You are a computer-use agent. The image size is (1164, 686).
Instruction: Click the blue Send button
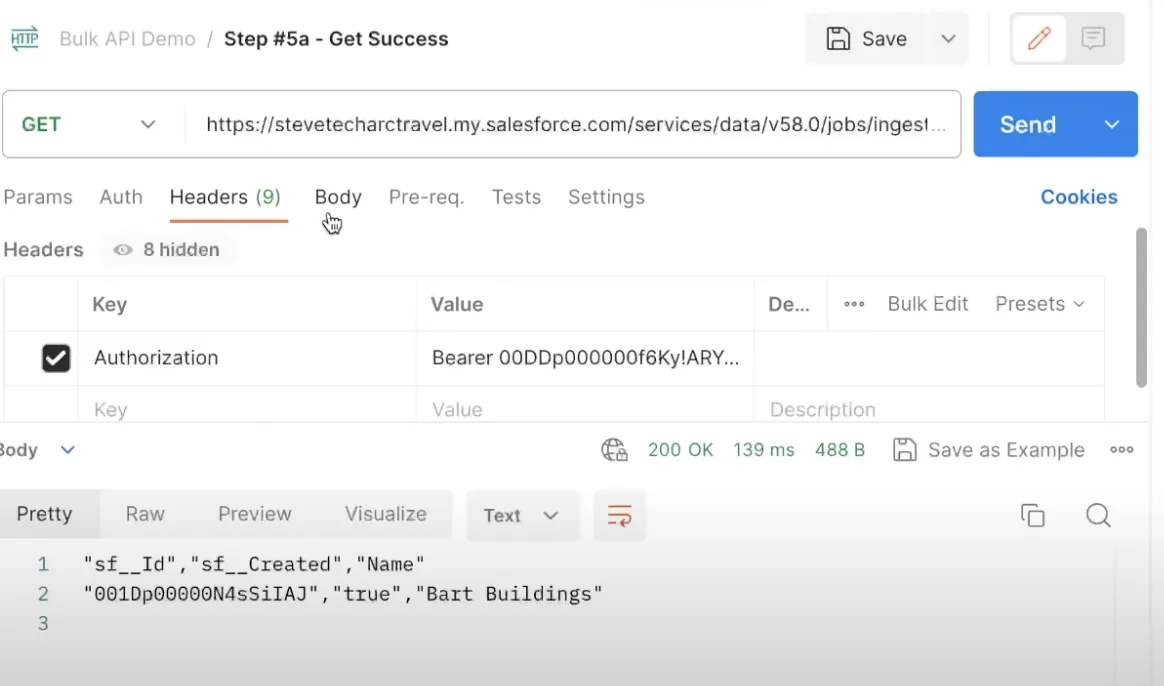pos(1027,124)
